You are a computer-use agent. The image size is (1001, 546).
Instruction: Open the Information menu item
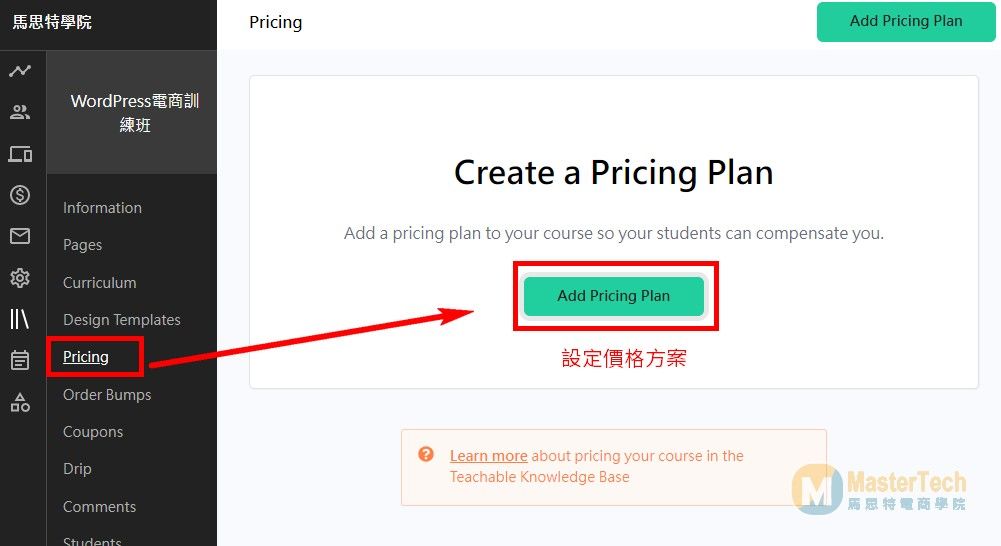pyautogui.click(x=102, y=208)
